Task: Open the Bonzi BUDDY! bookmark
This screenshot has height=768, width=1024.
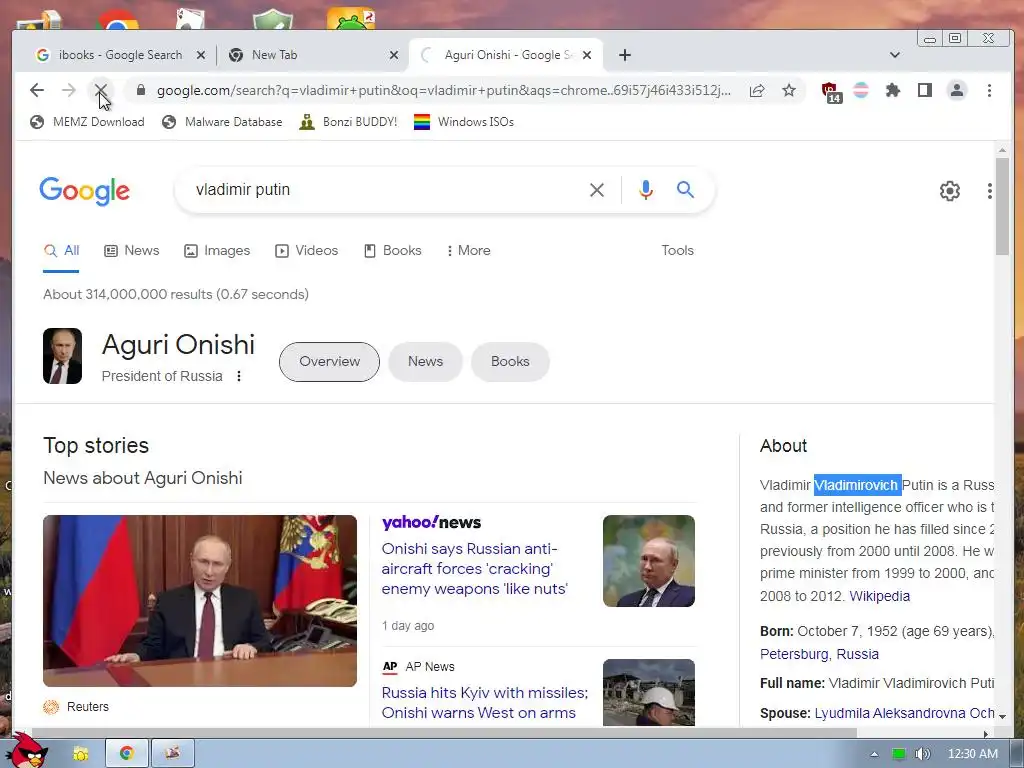Action: point(348,122)
